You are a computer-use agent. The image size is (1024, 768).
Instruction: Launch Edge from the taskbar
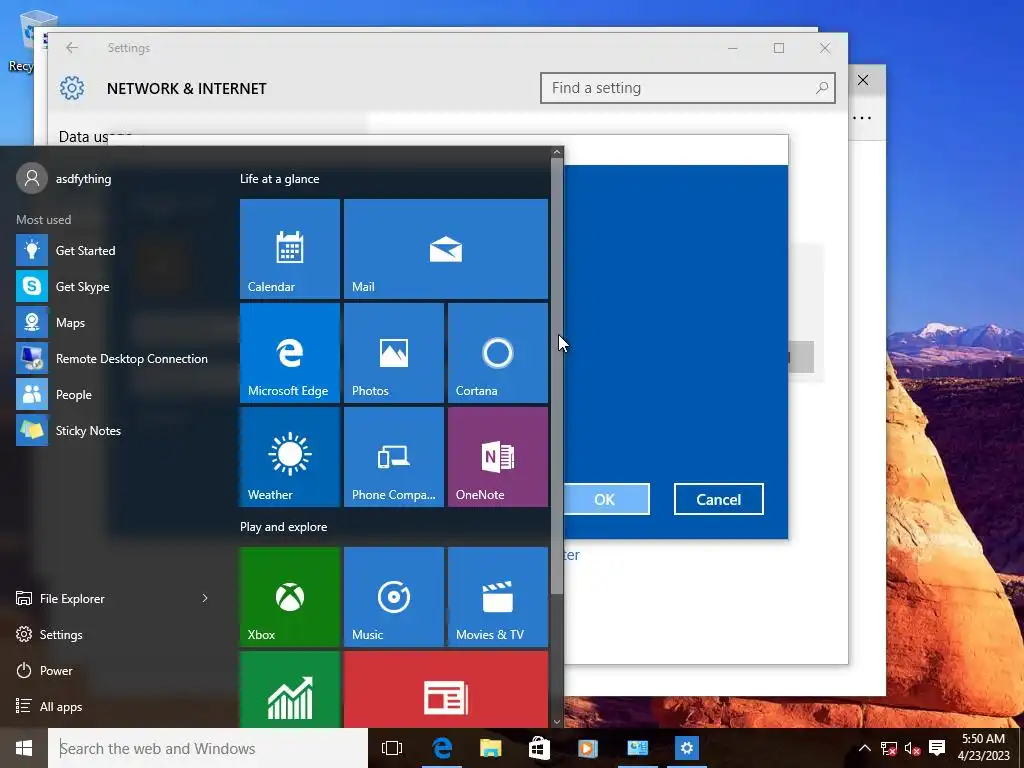pyautogui.click(x=442, y=748)
